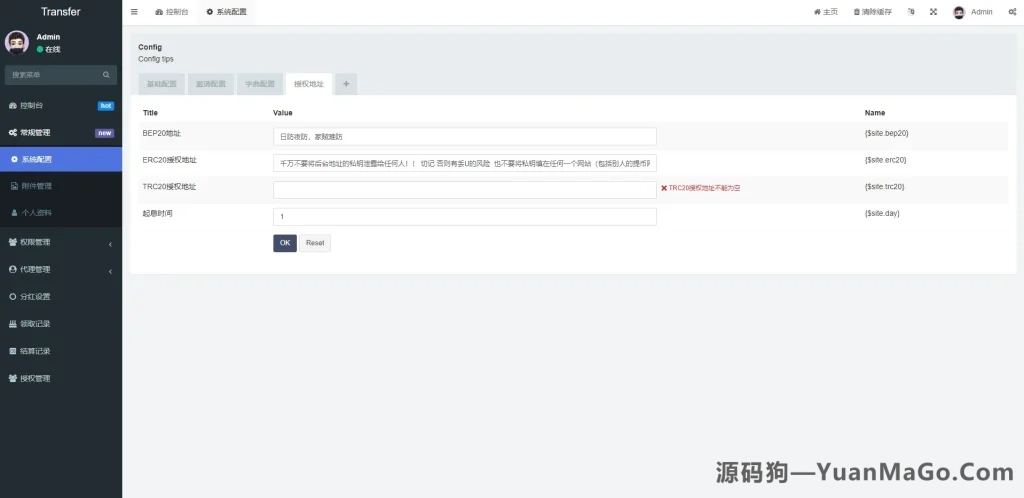Submit the form with the OK button

coord(285,243)
